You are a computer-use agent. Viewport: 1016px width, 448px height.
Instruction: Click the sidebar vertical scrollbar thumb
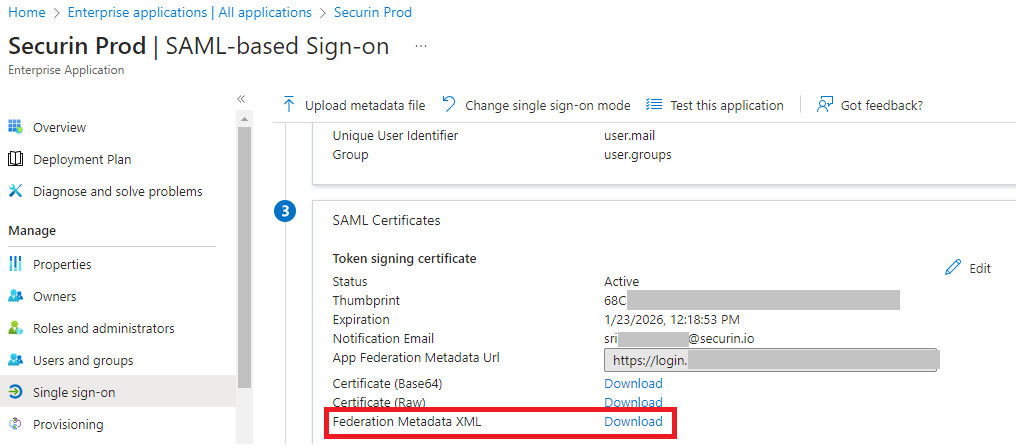[244, 257]
